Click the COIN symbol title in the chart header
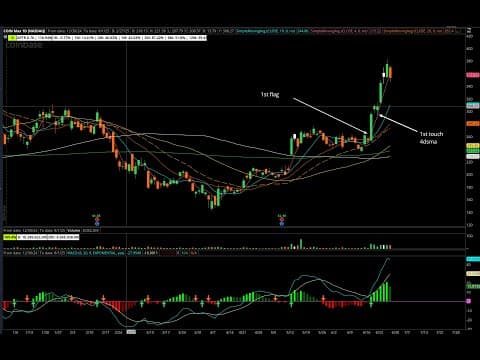 24,31
